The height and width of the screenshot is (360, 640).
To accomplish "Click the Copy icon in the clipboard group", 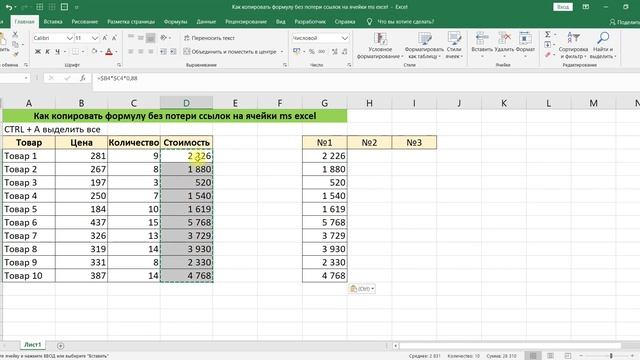I will (x=16, y=44).
